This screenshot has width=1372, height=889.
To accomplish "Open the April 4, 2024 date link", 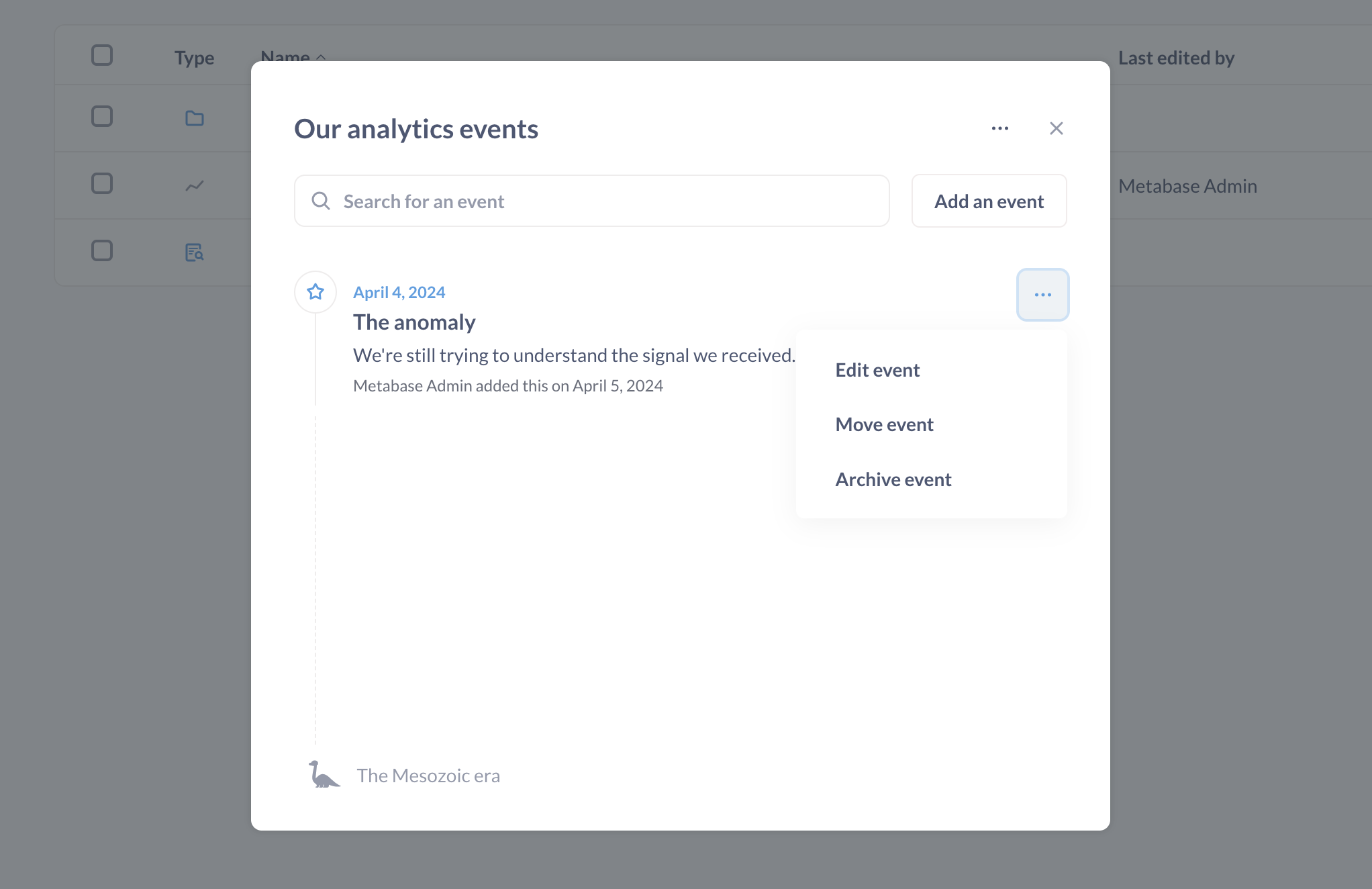I will [x=399, y=292].
